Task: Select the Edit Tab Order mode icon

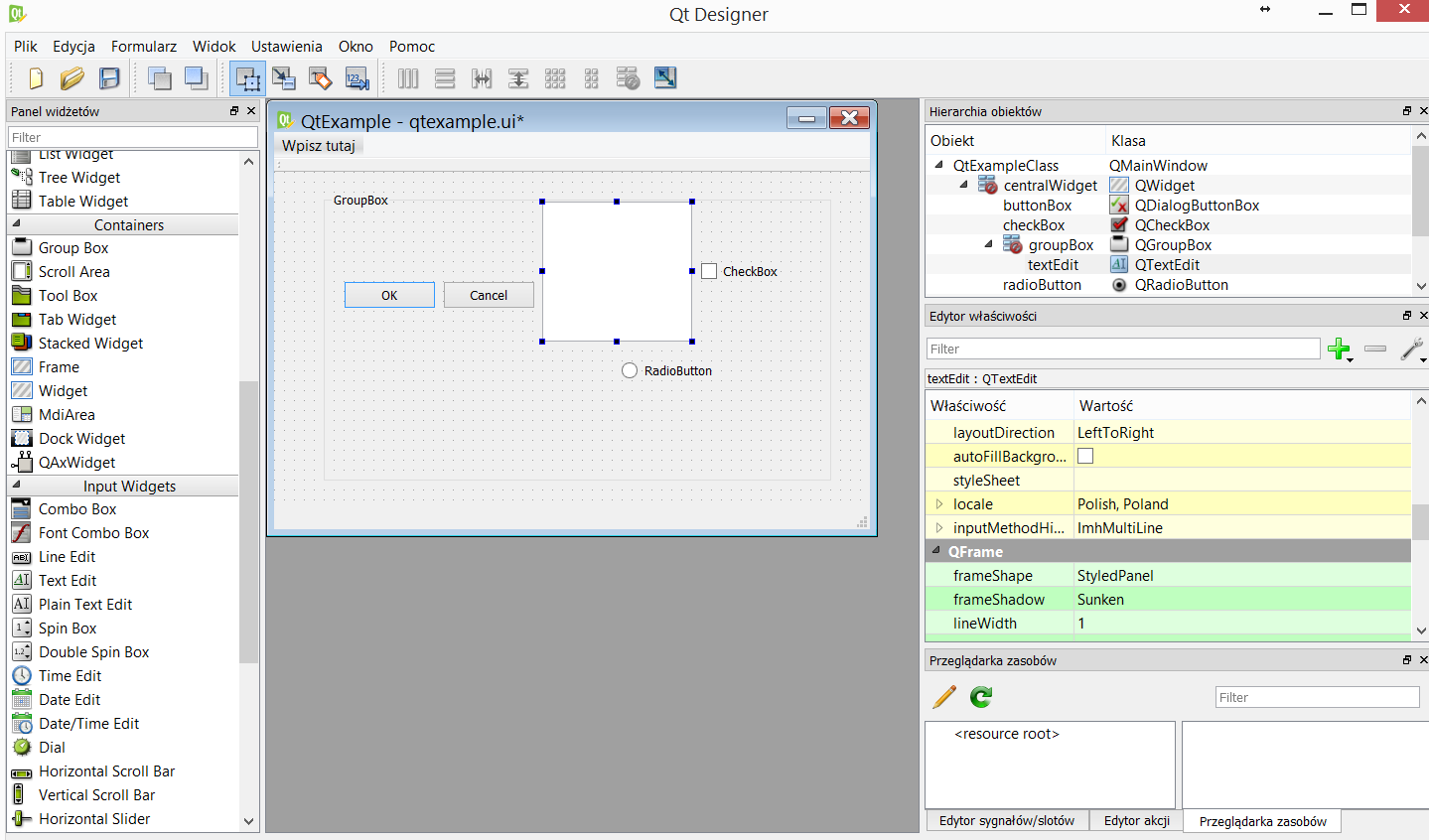Action: 357,78
